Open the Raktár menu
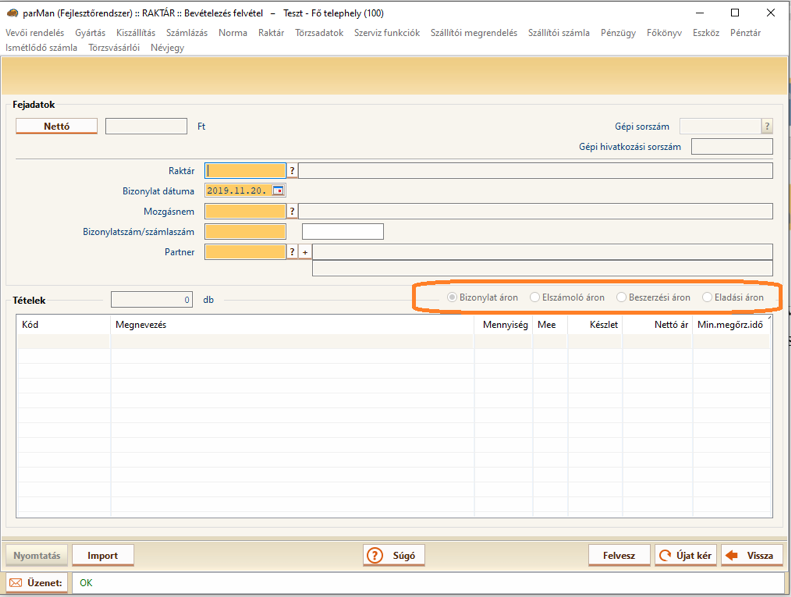This screenshot has width=791, height=597. (271, 33)
